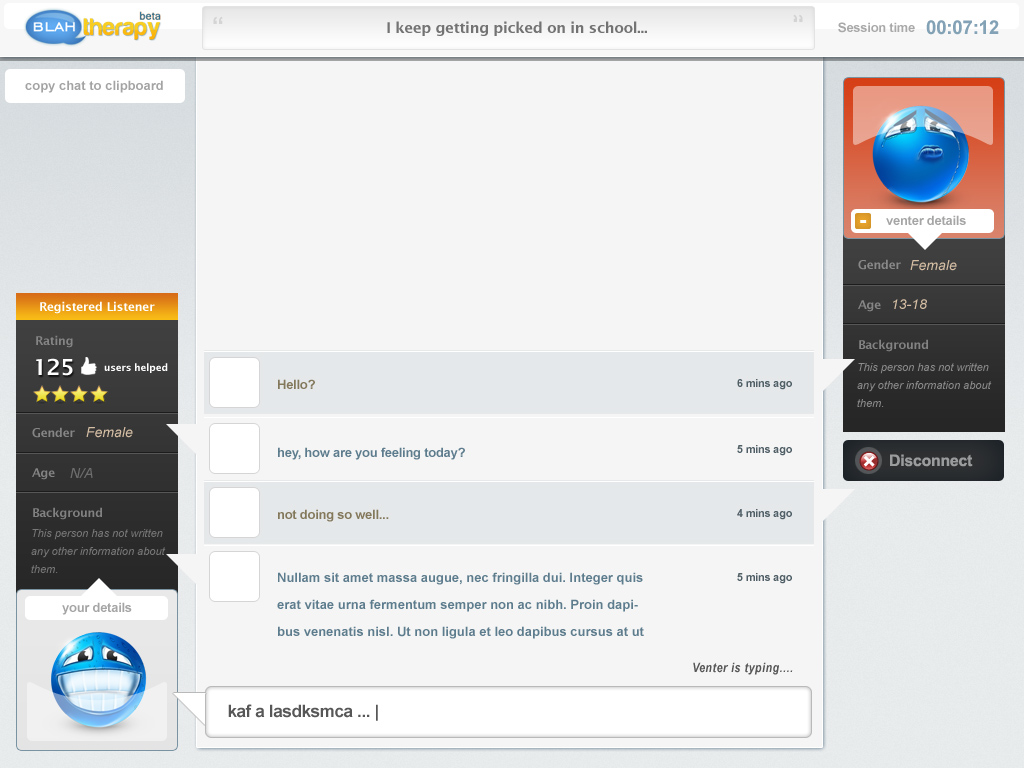Viewport: 1024px width, 768px height.
Task: Collapse venter details with the minus icon
Action: click(x=864, y=221)
